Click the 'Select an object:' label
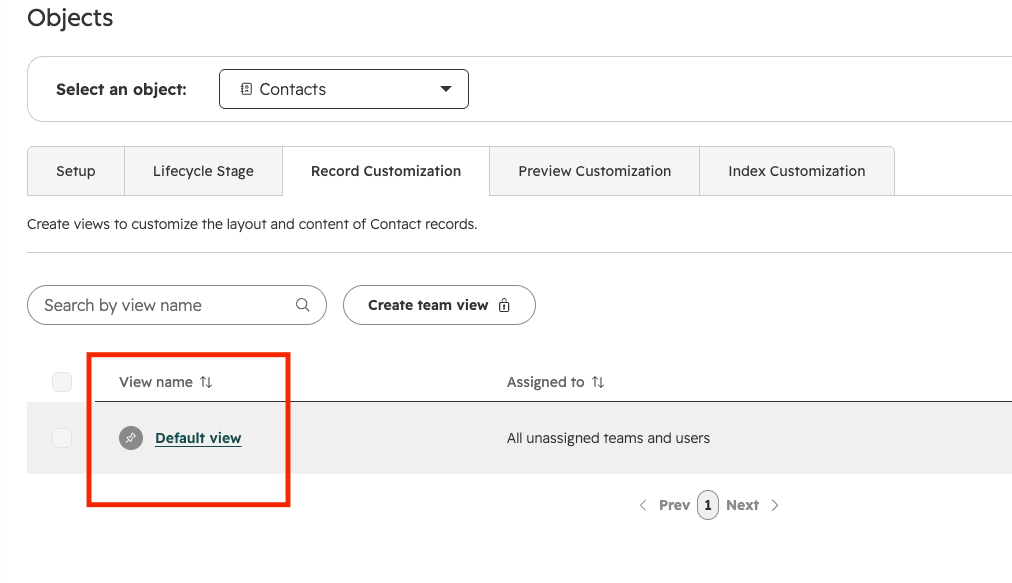The height and width of the screenshot is (583, 1012). point(121,89)
